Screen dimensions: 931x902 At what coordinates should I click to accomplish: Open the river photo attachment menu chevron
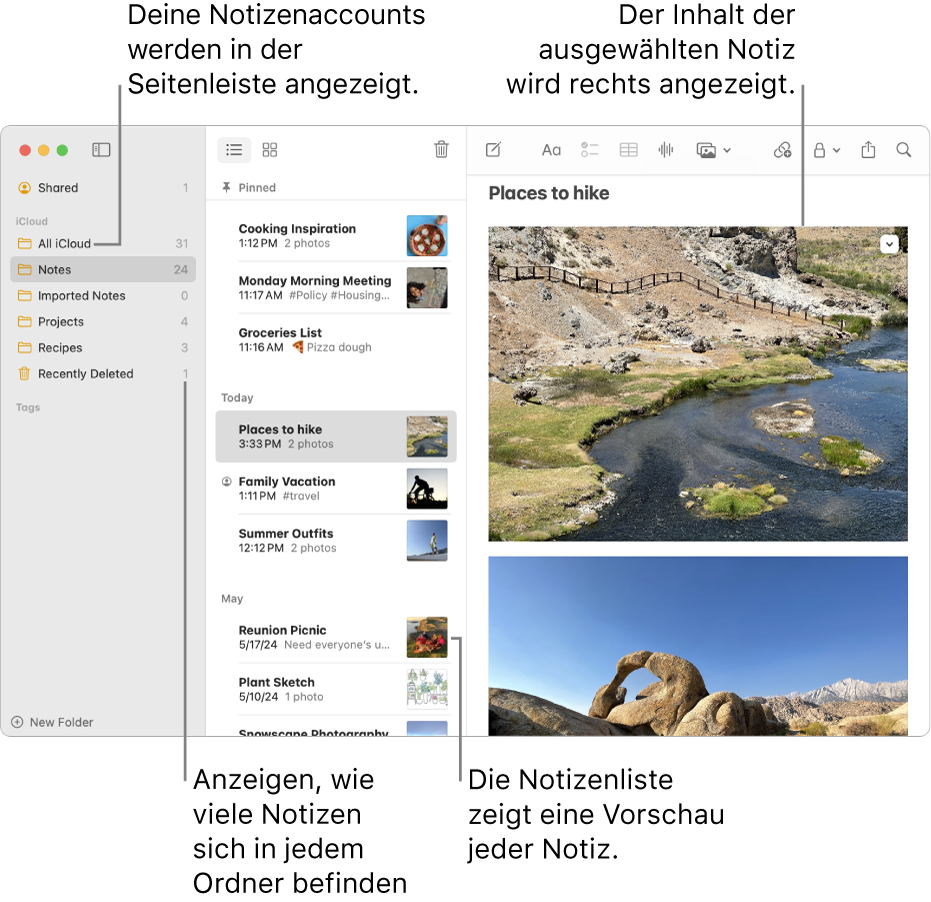point(889,244)
